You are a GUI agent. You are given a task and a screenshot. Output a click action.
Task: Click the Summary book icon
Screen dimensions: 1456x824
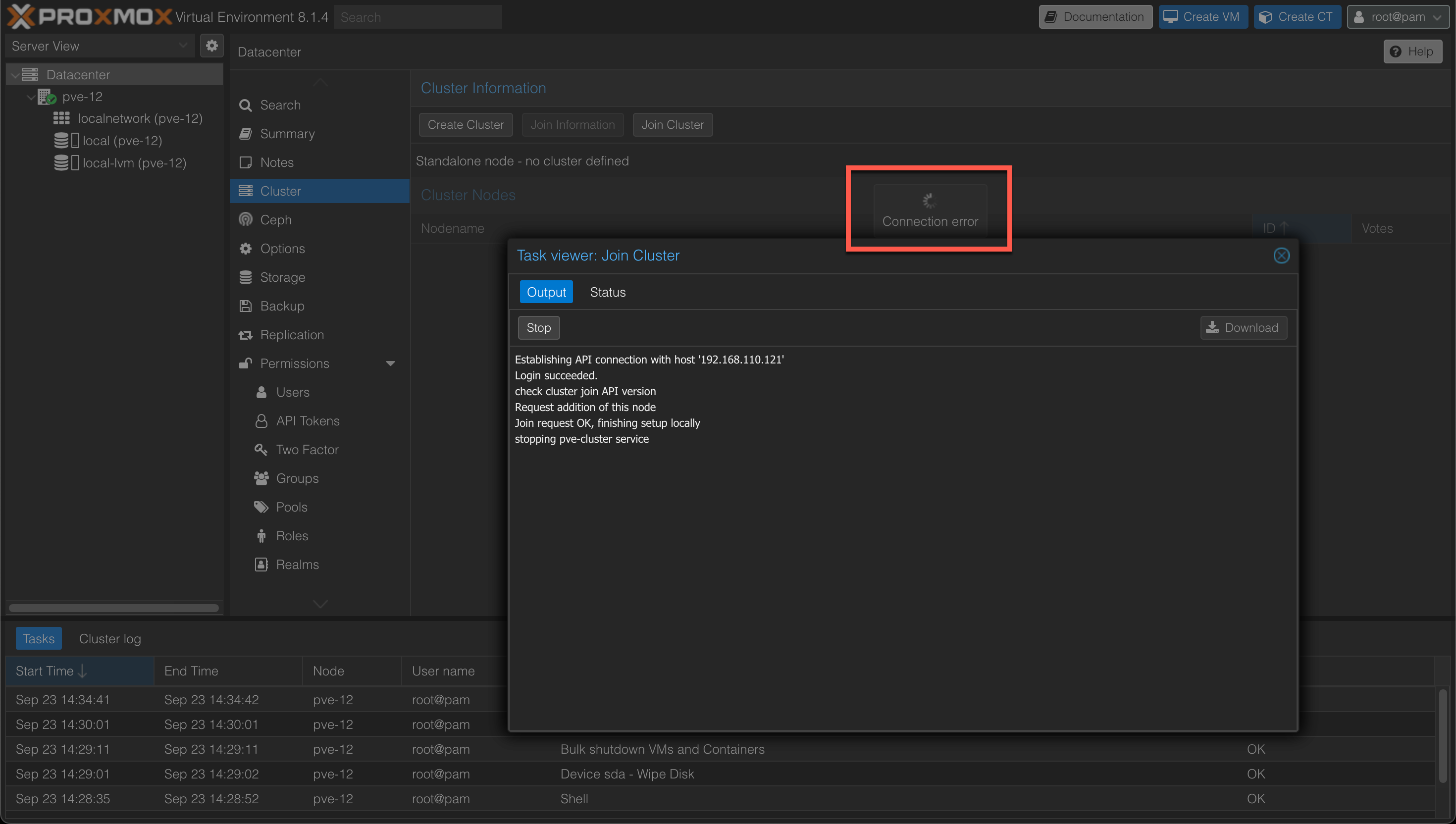pyautogui.click(x=245, y=134)
